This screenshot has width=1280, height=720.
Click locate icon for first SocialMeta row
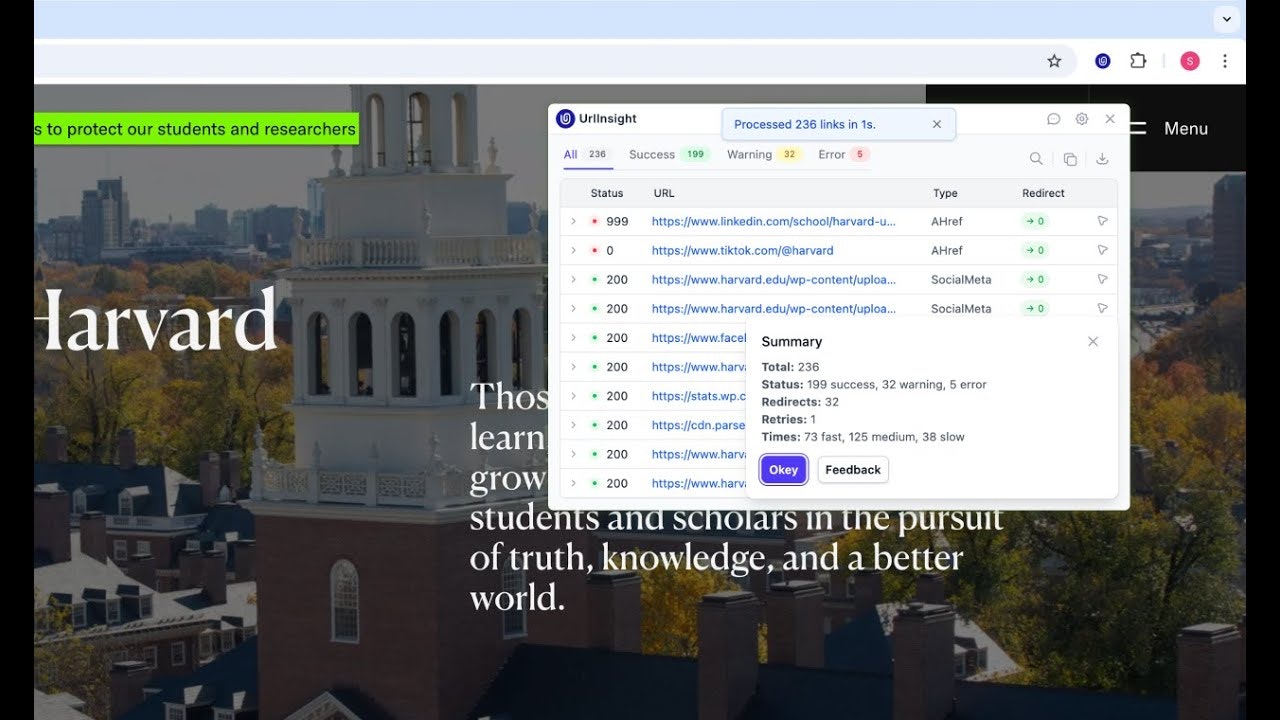tap(1102, 279)
